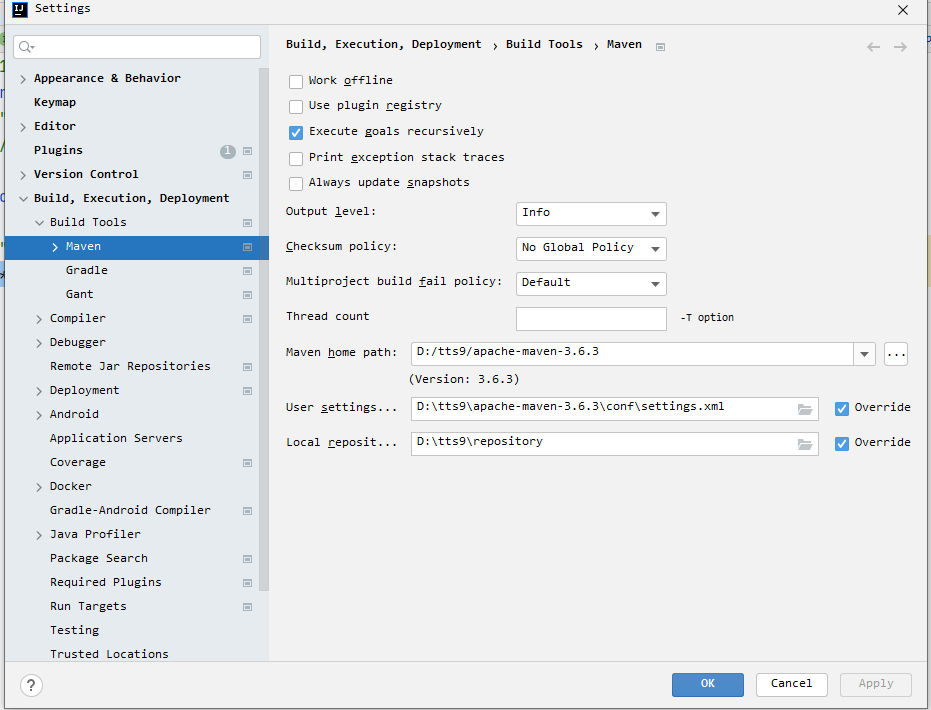Open the Maven home path dropdown arrow
This screenshot has width=931, height=710.
[864, 354]
